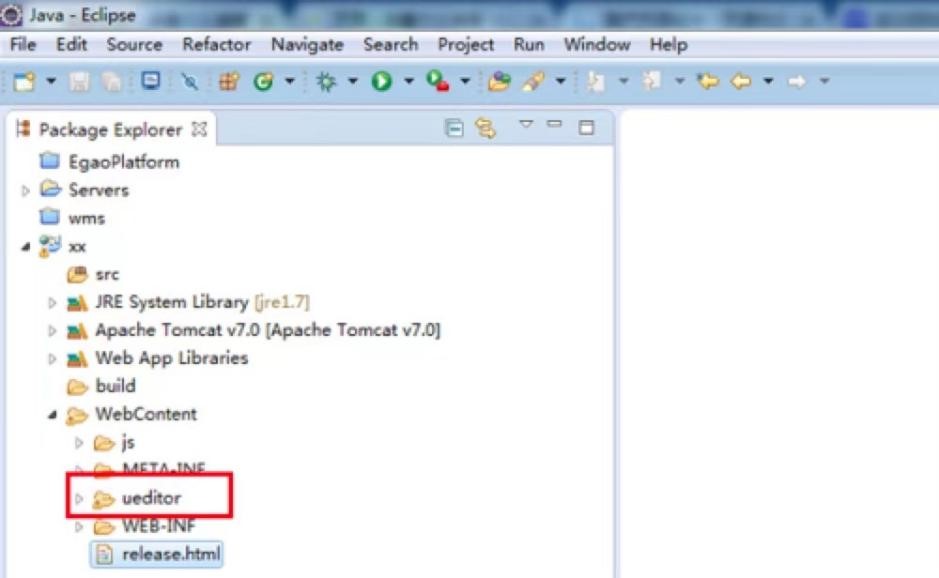The height and width of the screenshot is (578, 939).
Task: Click the Save All toolbar icon
Action: [x=111, y=81]
